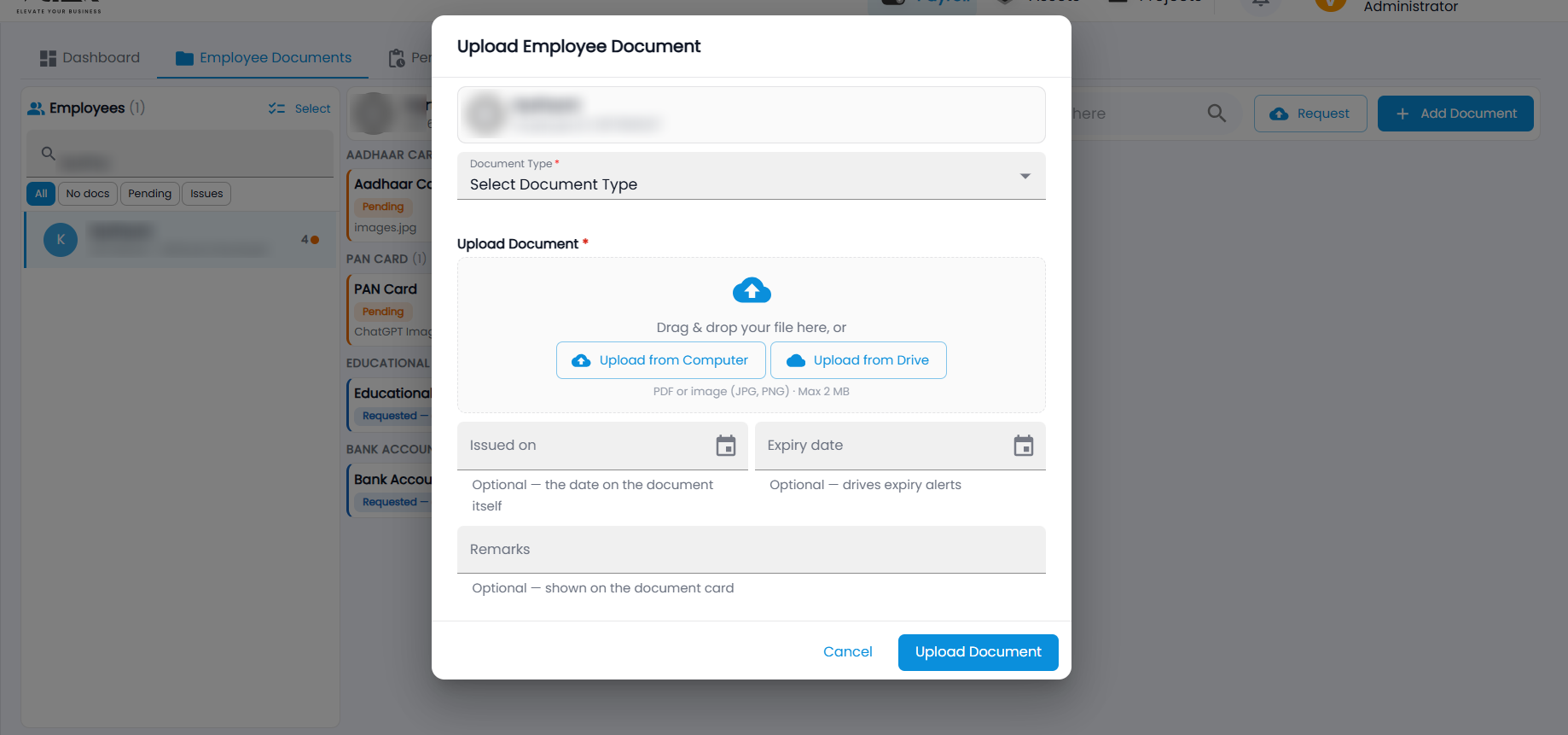The image size is (1568, 735).
Task: Filter employees by All
Action: [x=41, y=194]
